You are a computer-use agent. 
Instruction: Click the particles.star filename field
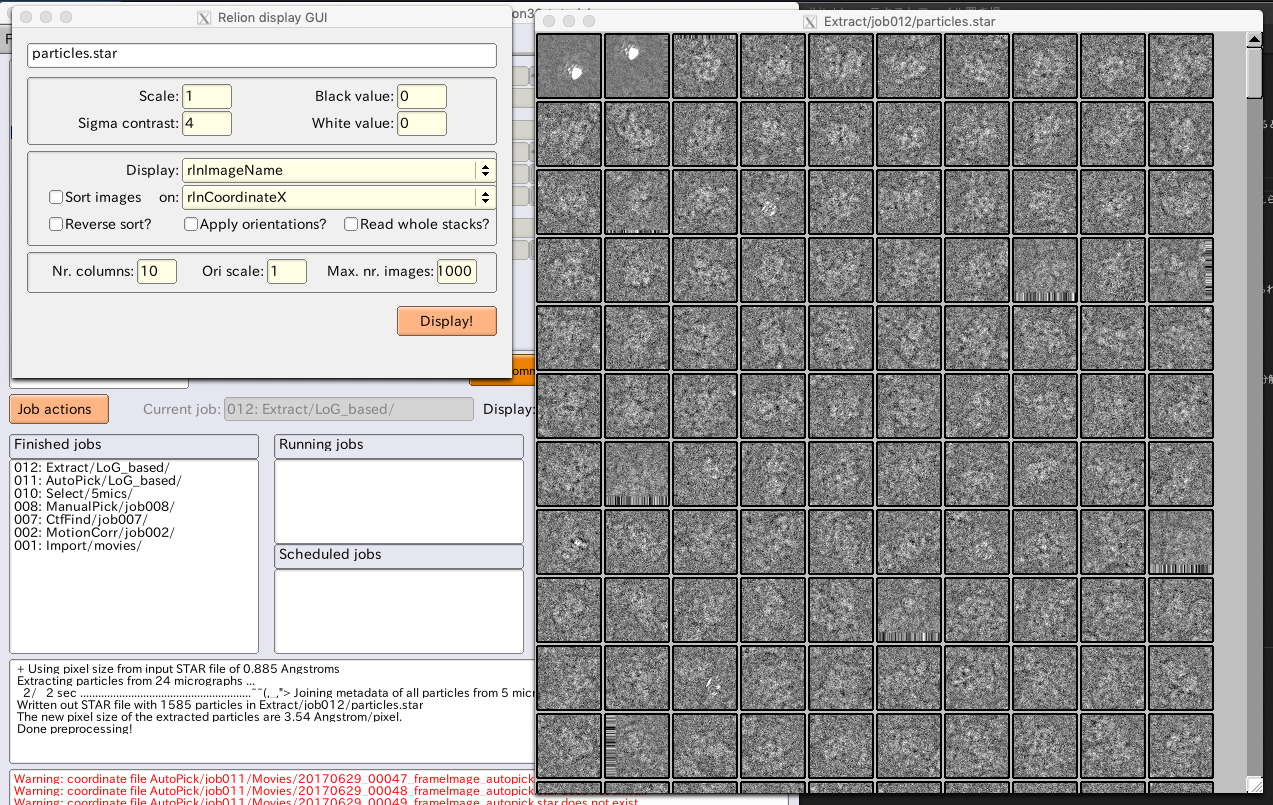pos(262,54)
